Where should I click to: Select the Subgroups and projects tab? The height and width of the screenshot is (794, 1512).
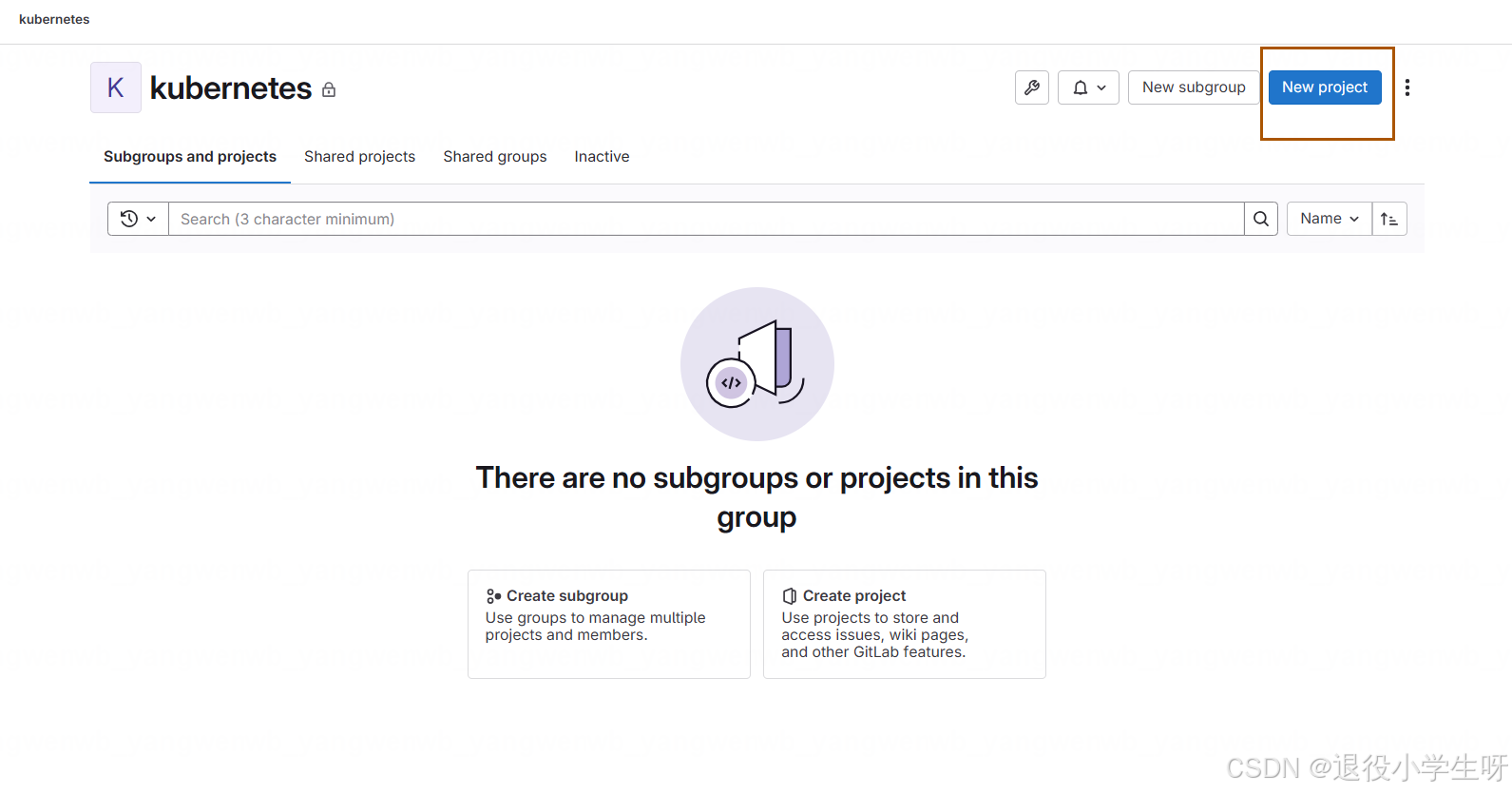[190, 157]
